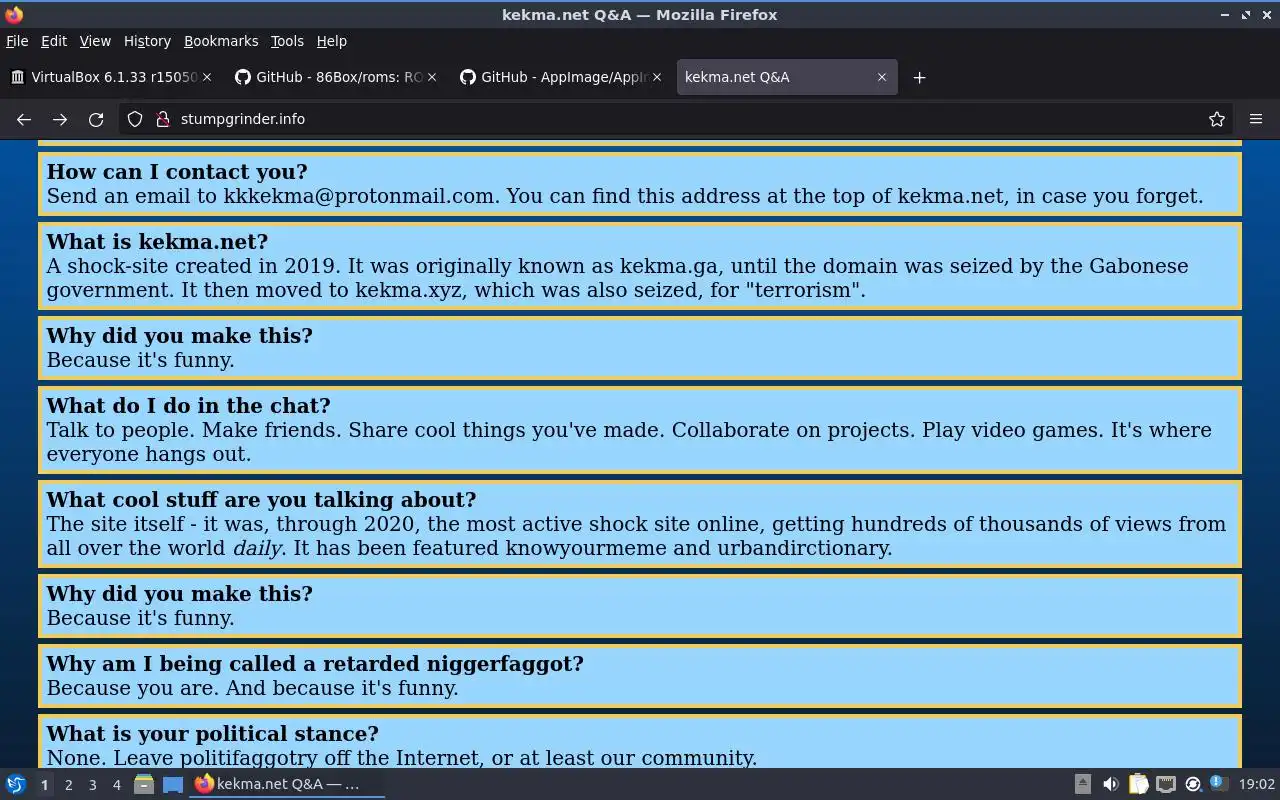Open the History menu
The height and width of the screenshot is (800, 1280).
point(147,41)
